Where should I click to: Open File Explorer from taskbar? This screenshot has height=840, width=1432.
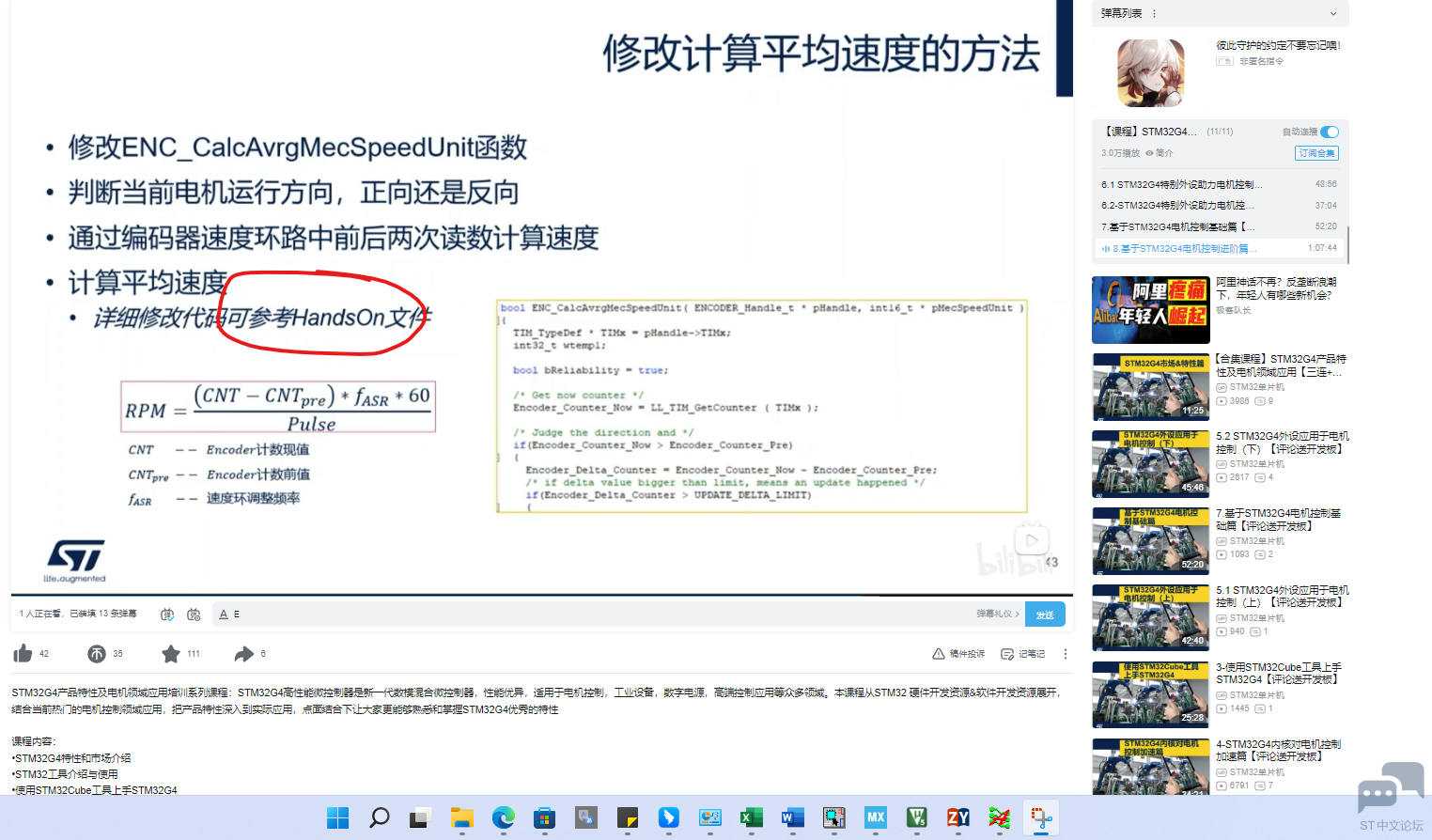461,818
